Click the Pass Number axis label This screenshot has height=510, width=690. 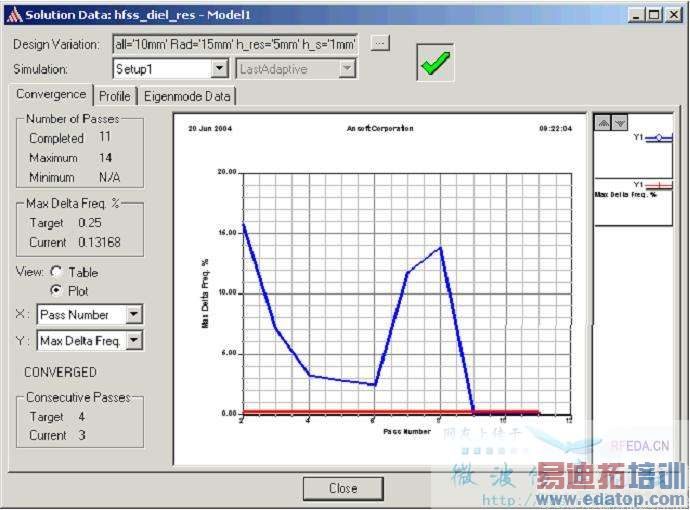407,432
